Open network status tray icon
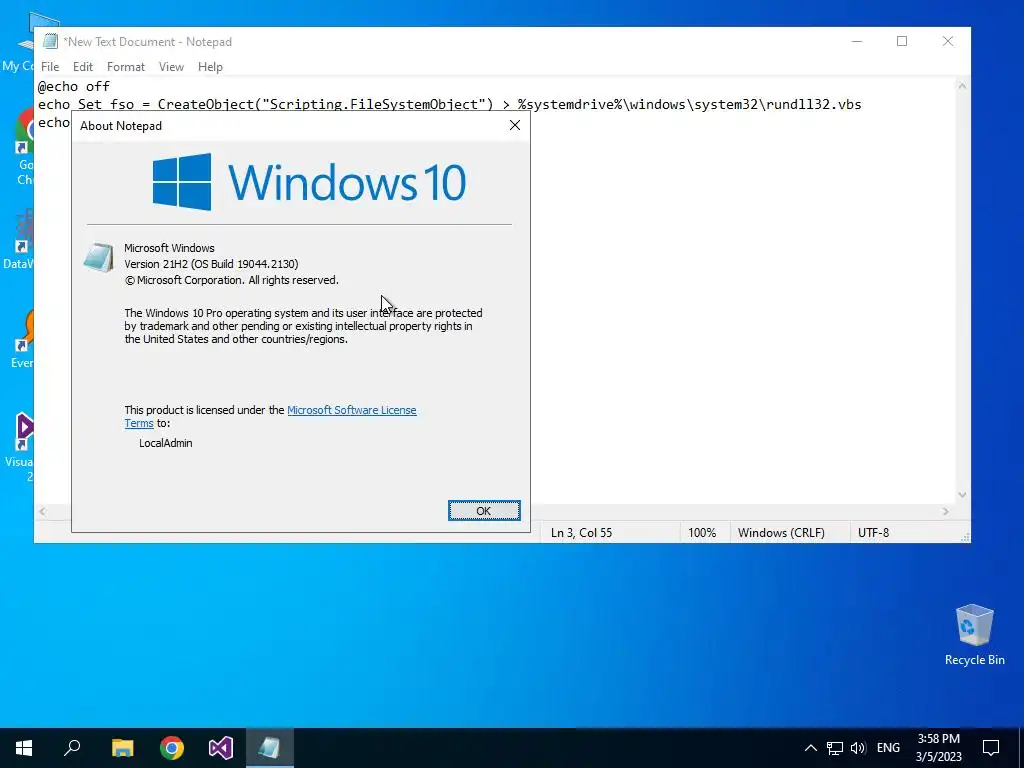 835,748
